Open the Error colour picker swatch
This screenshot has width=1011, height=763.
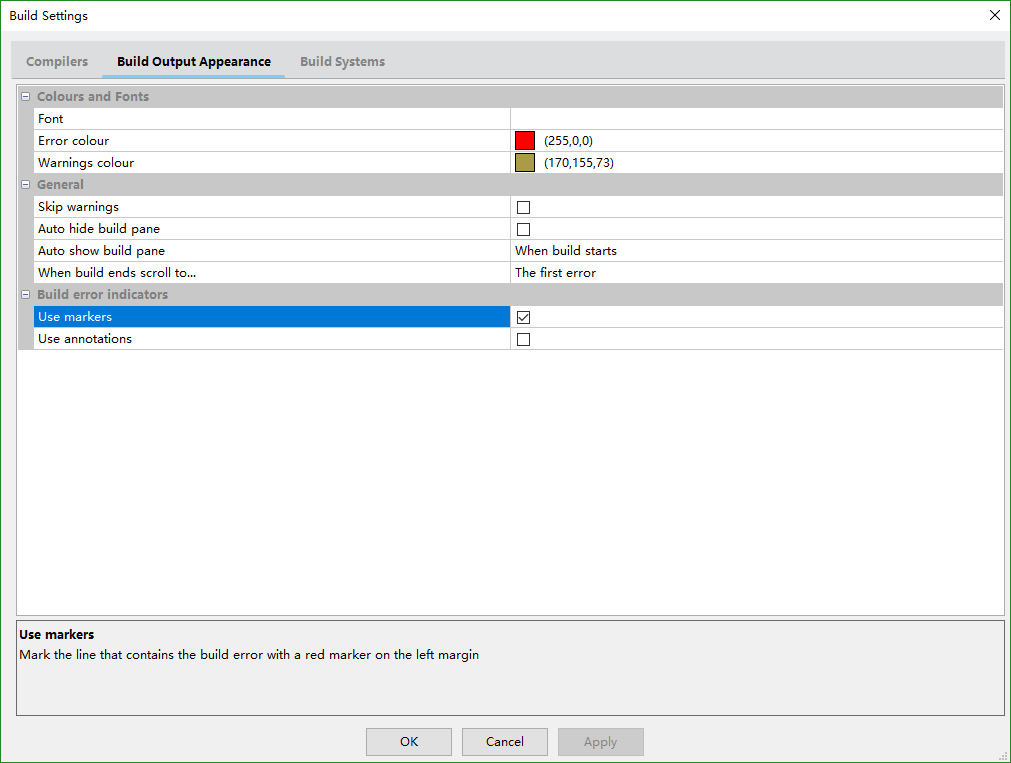524,140
